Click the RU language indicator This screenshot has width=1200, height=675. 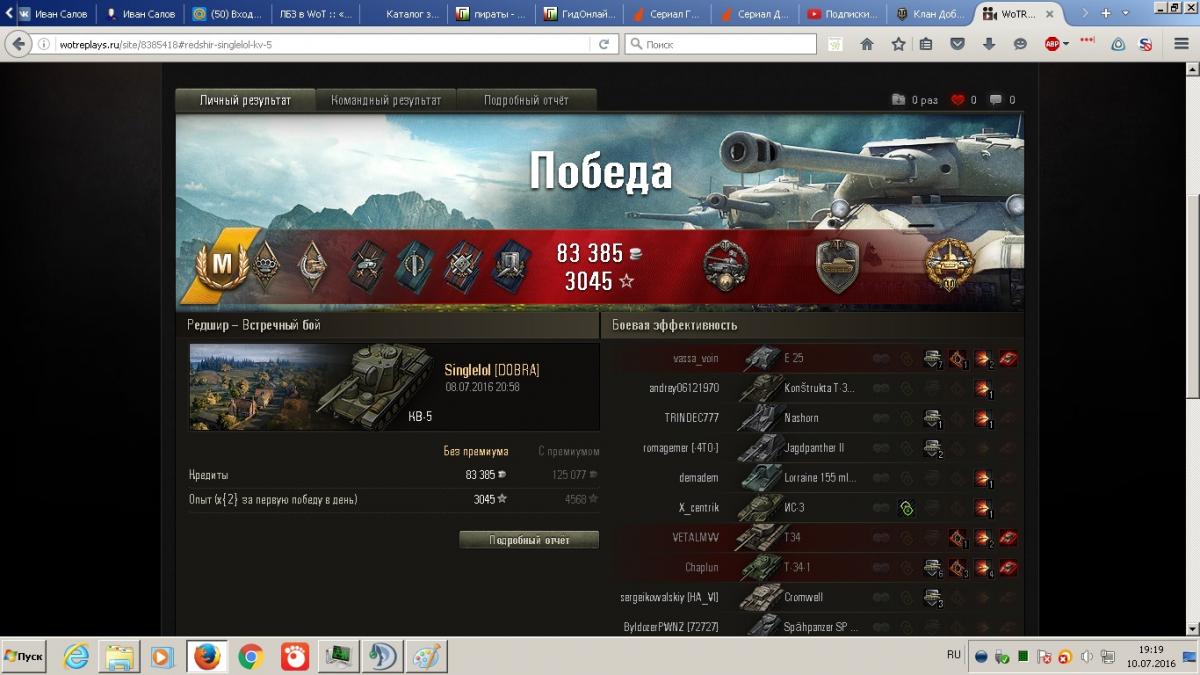click(x=954, y=655)
